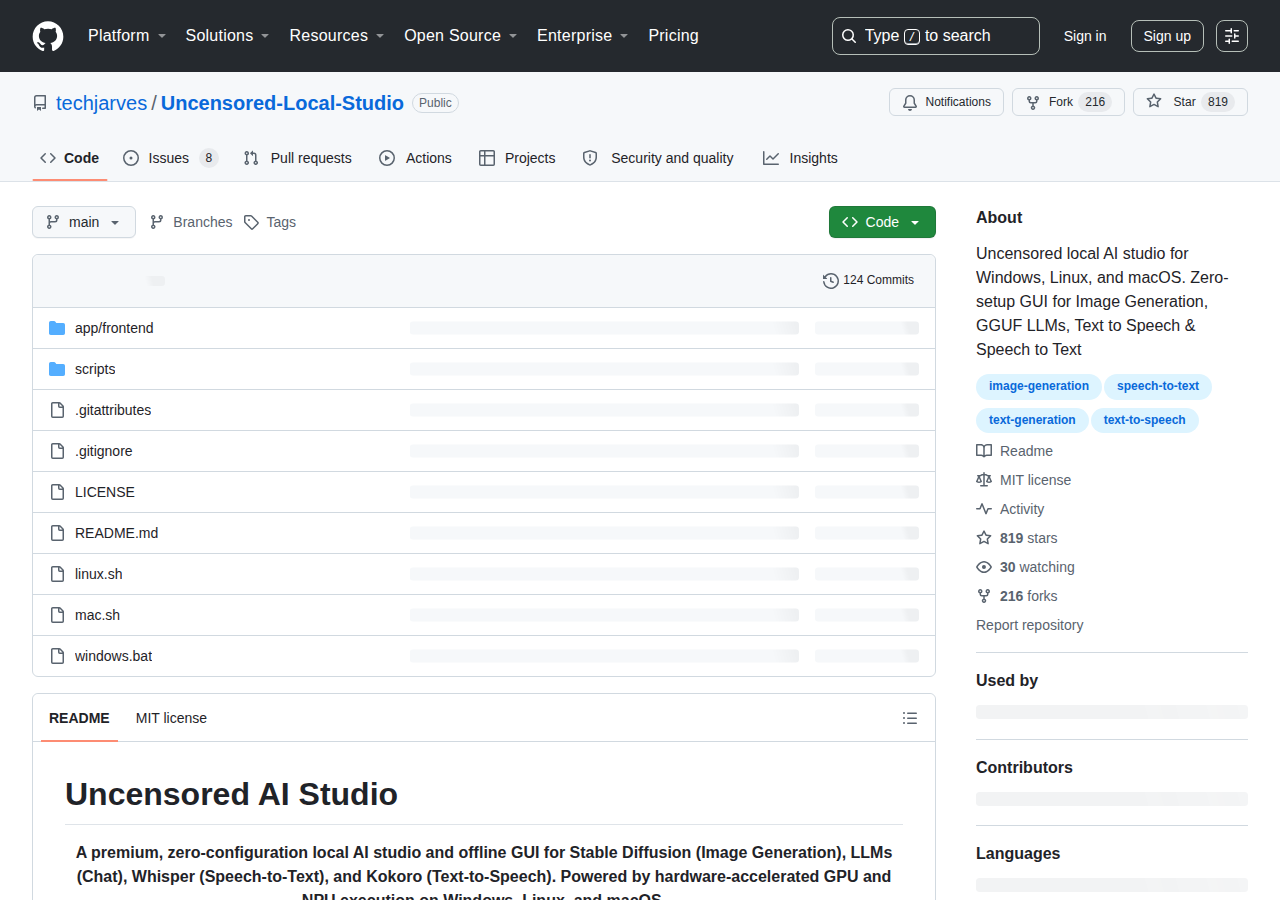
Task: Open the LICENSE file
Action: coord(105,492)
